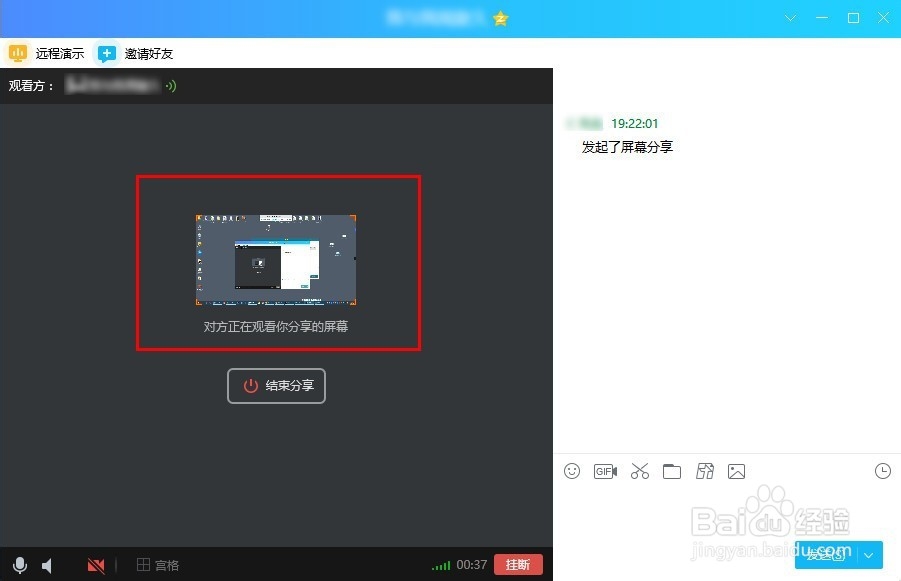Open the send button options dropdown
Image resolution: width=901 pixels, height=581 pixels.
tap(869, 555)
